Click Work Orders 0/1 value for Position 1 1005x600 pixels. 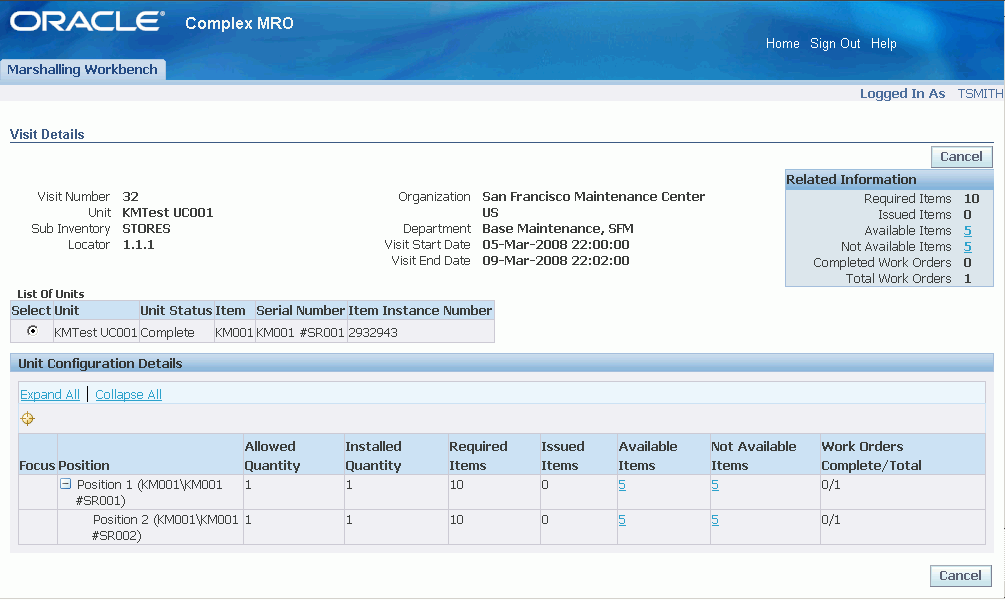tap(831, 485)
